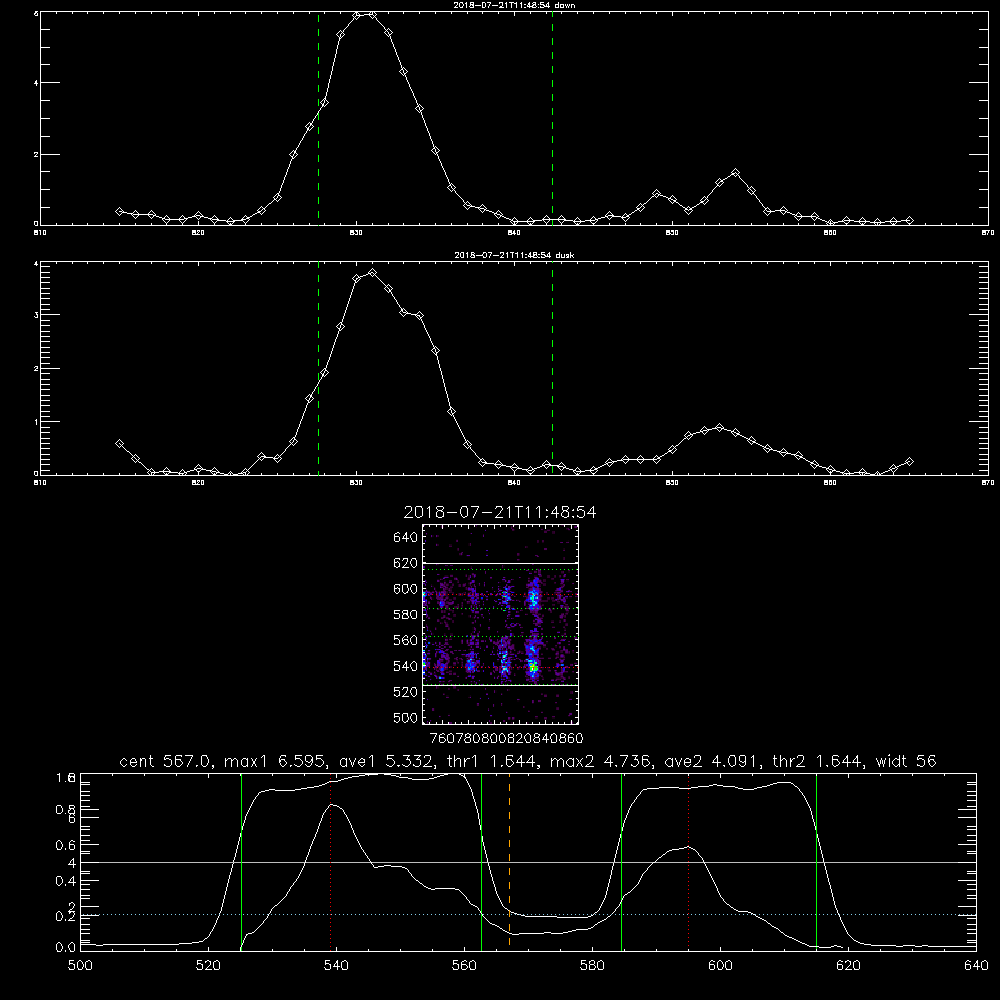
Task: Click the spectral image y-axis label 520
Action: tap(405, 692)
